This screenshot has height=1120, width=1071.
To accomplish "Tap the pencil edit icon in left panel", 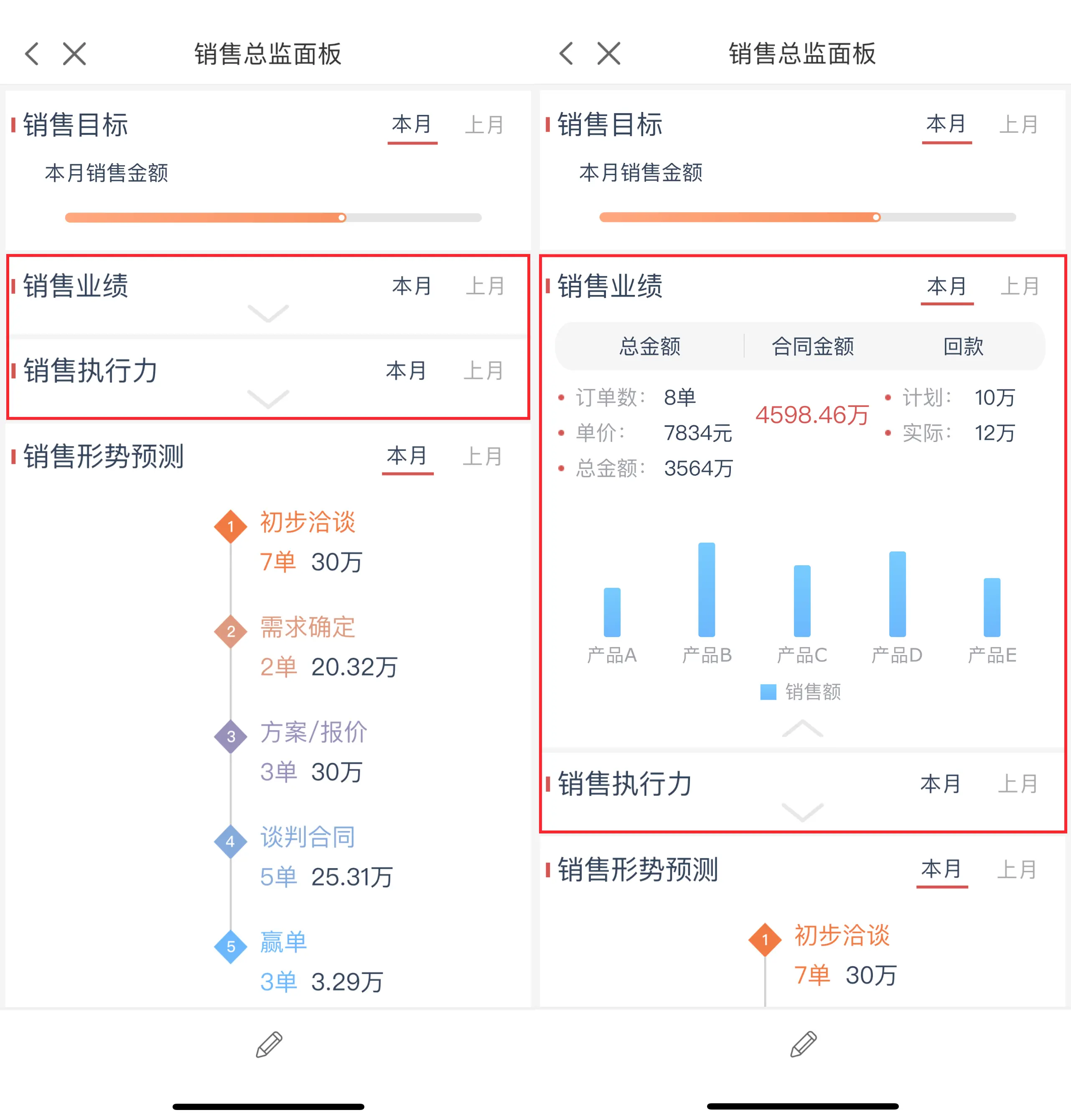I will coord(269,1044).
